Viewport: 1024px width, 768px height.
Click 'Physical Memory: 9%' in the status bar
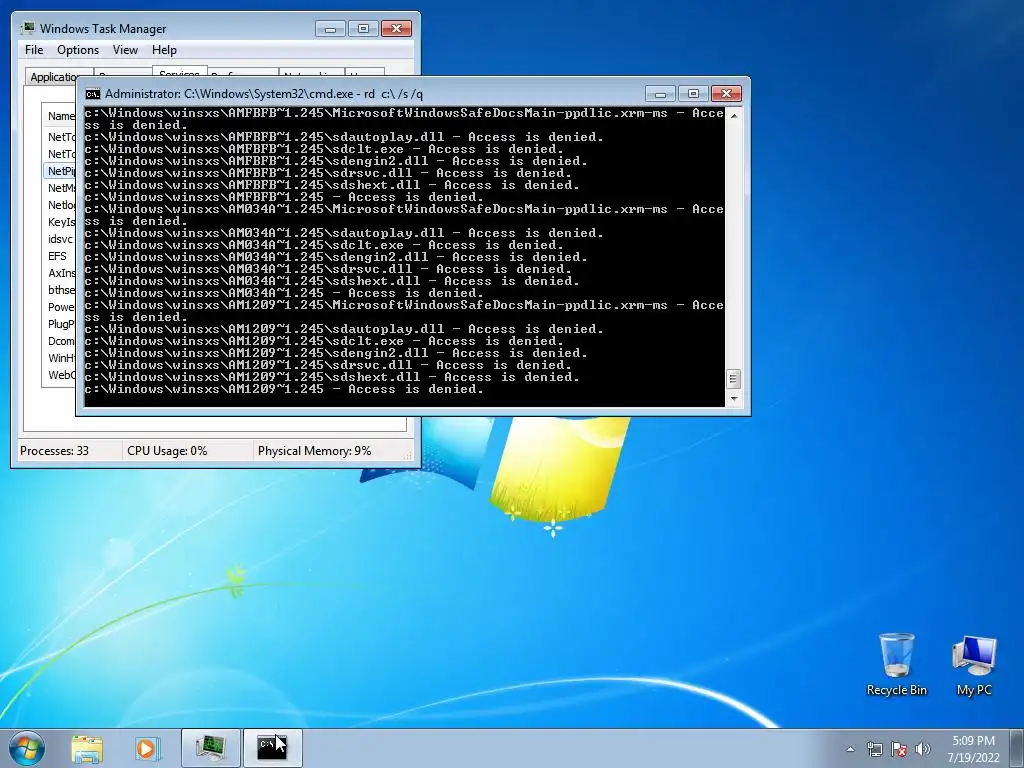314,451
